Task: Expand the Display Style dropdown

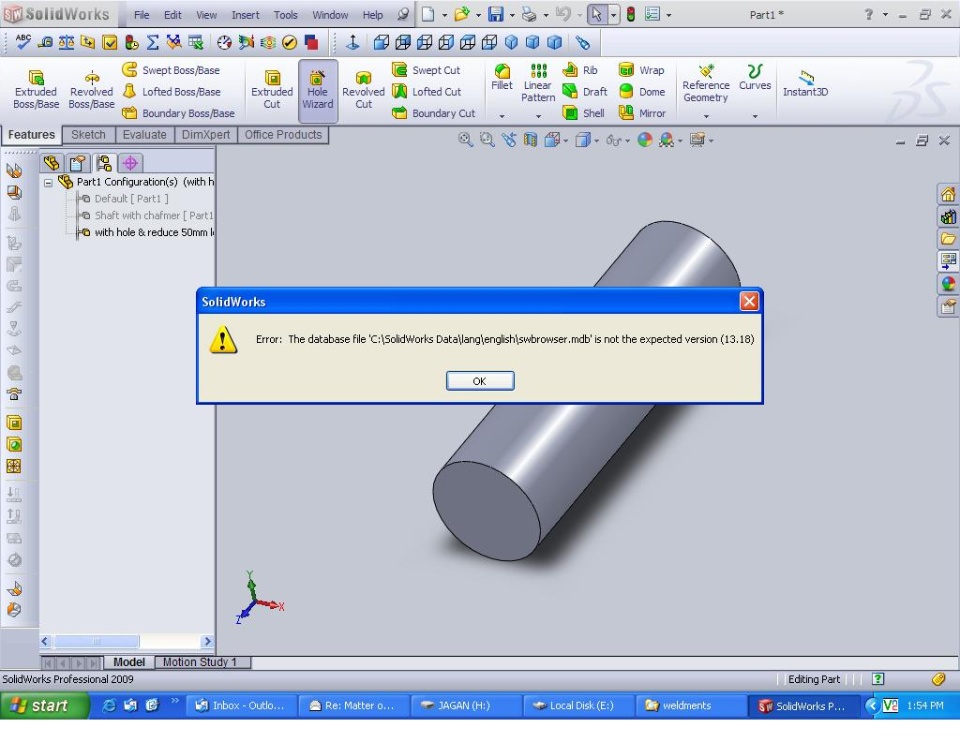Action: 596,141
